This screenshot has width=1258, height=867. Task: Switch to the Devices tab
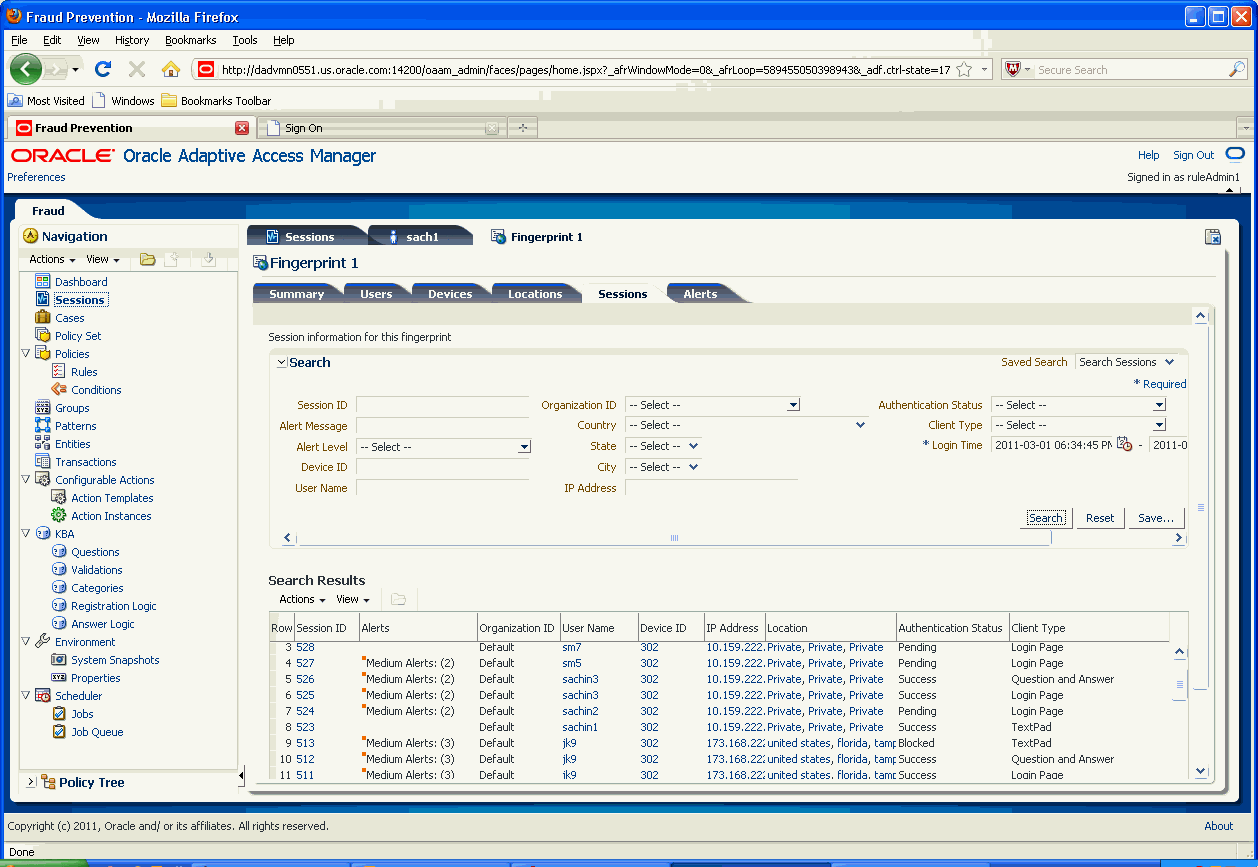449,293
